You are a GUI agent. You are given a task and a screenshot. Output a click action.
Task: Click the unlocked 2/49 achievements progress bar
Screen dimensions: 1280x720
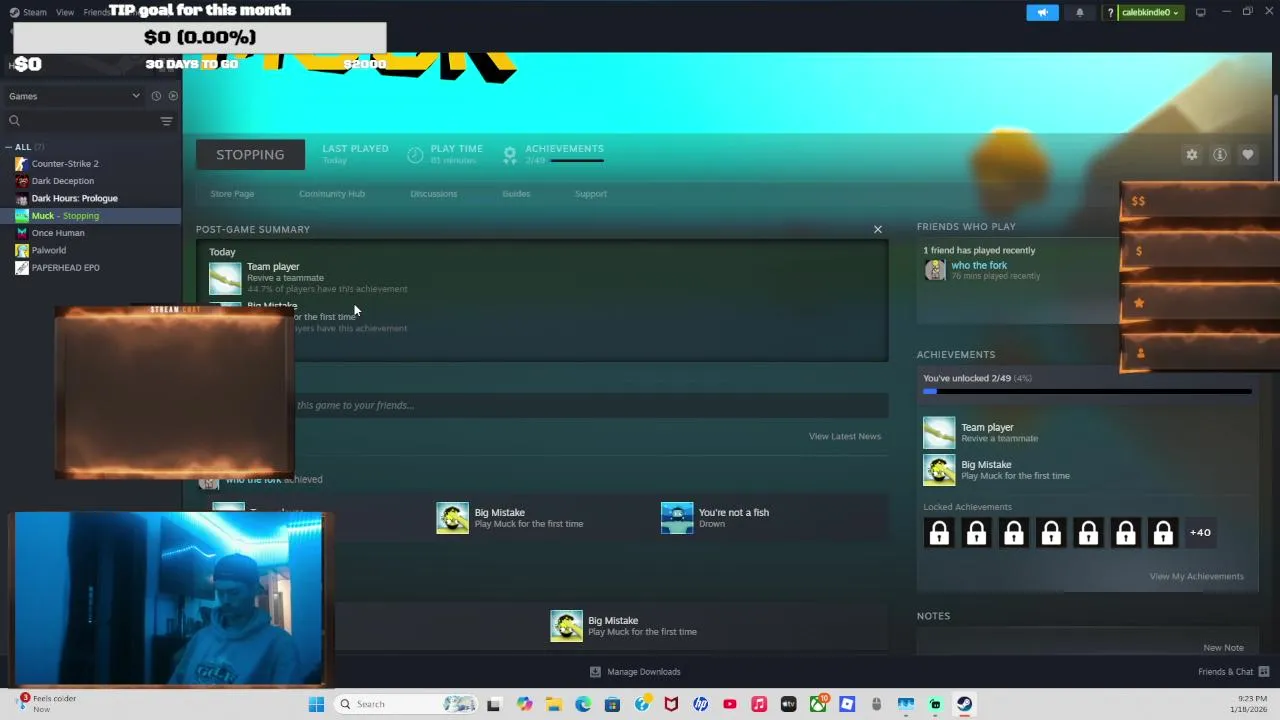click(x=1087, y=392)
